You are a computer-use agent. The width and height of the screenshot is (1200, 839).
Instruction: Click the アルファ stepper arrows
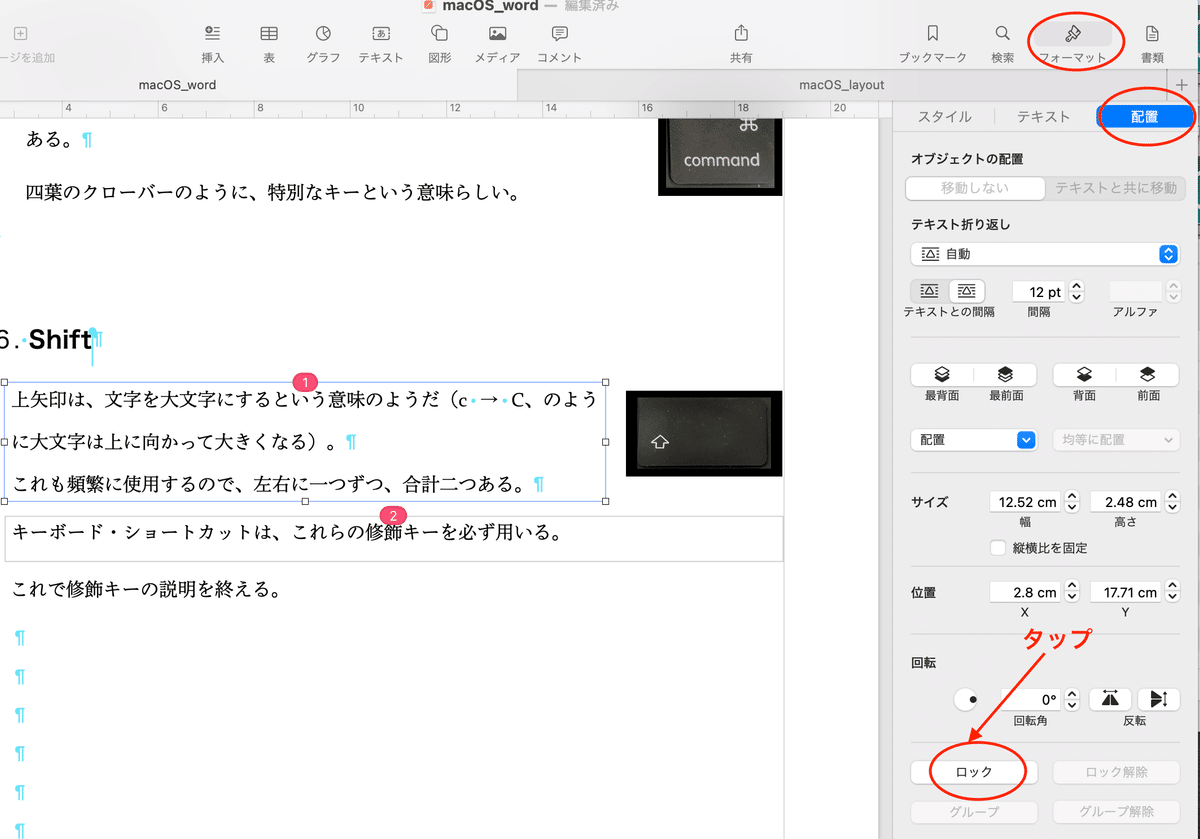coord(1173,292)
